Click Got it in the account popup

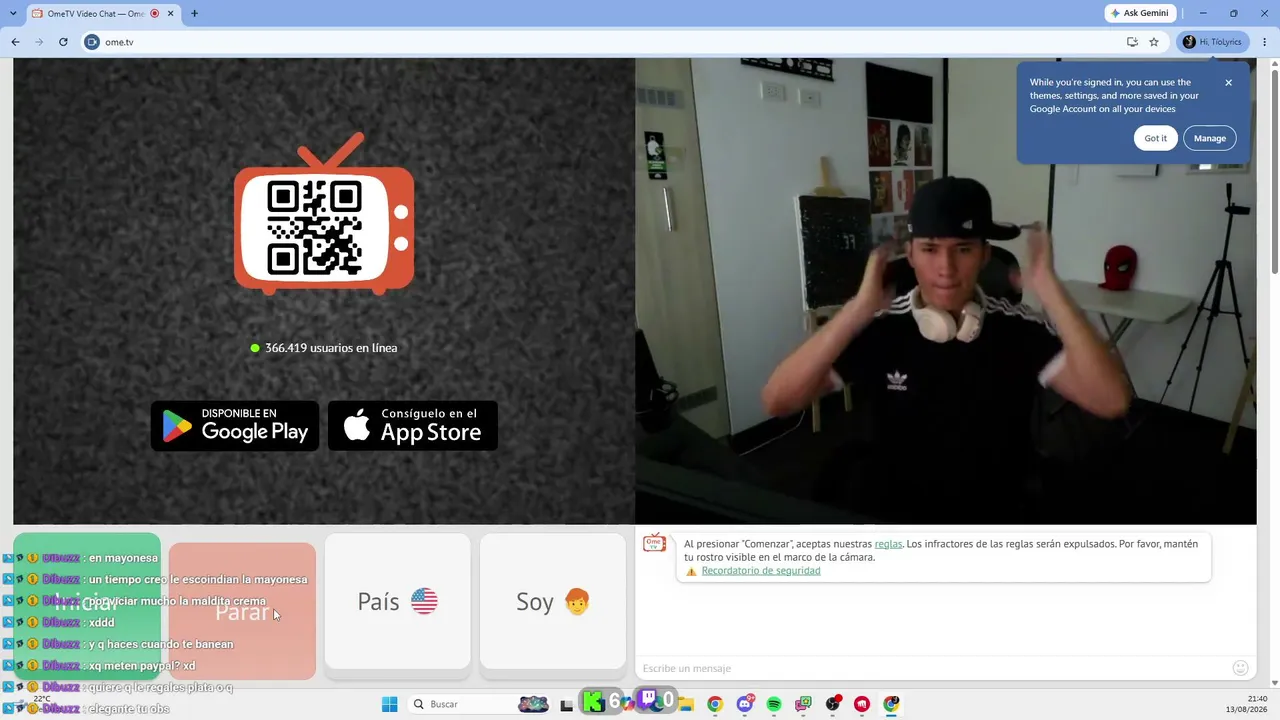pos(1155,138)
